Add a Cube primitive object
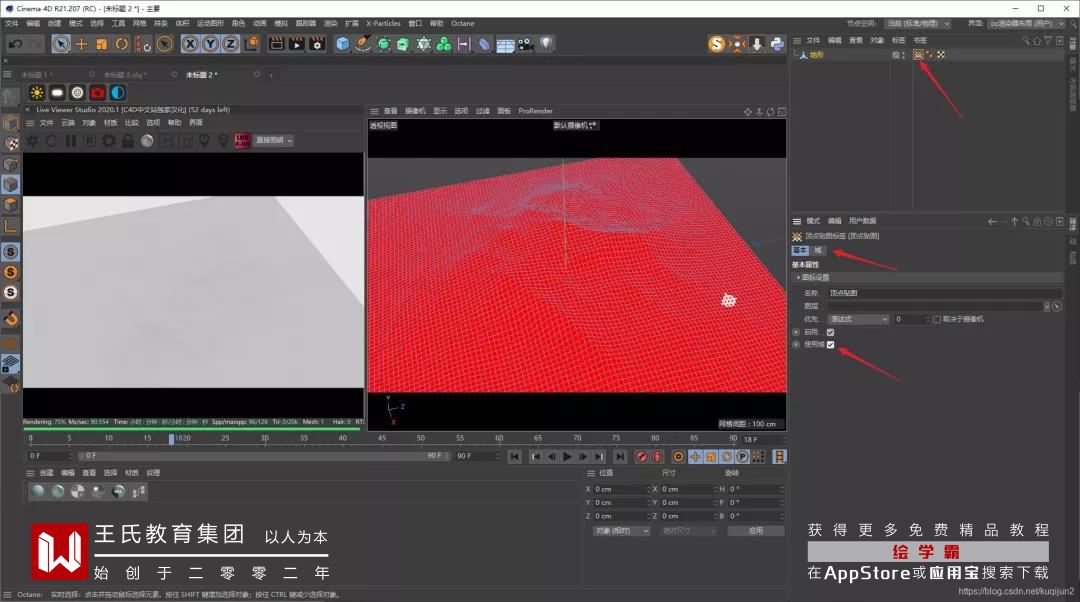The height and width of the screenshot is (602, 1080). click(342, 44)
